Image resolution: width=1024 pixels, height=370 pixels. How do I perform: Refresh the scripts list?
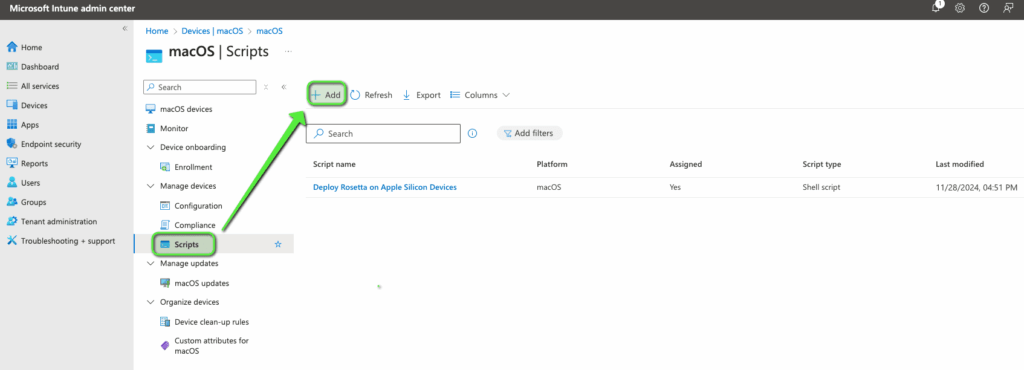(371, 95)
